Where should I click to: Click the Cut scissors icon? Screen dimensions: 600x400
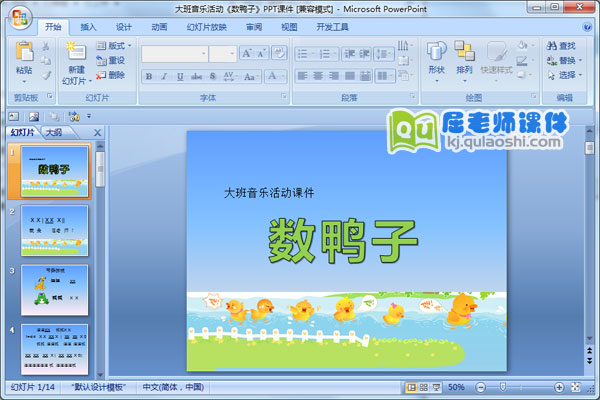[46, 46]
